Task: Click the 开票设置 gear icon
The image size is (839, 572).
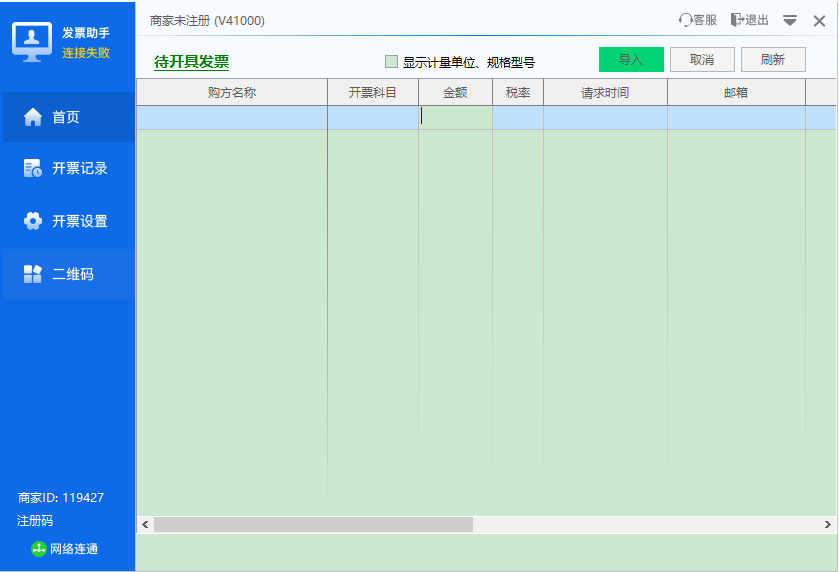Action: 33,220
